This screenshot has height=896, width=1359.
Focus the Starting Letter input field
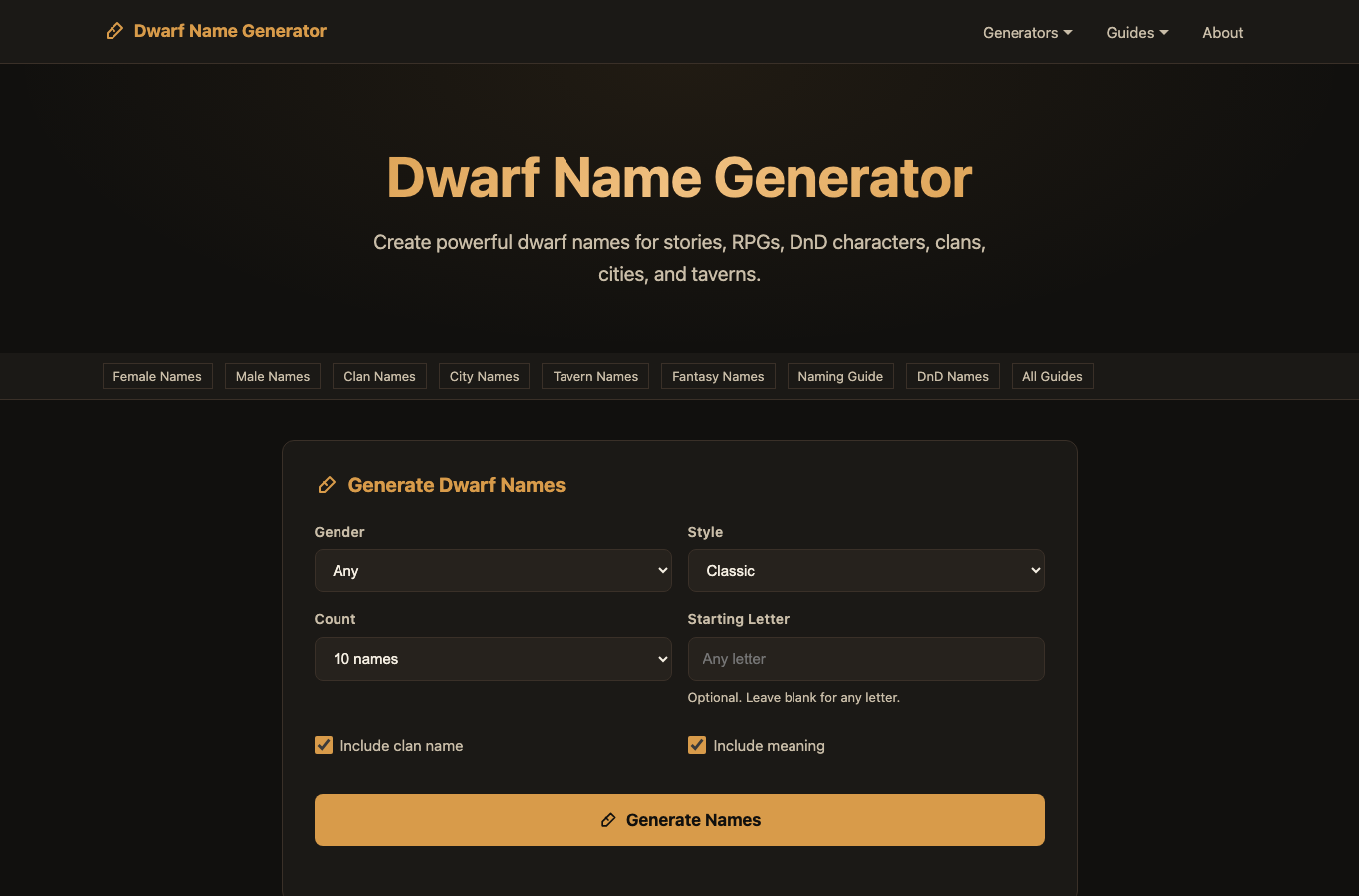[866, 659]
